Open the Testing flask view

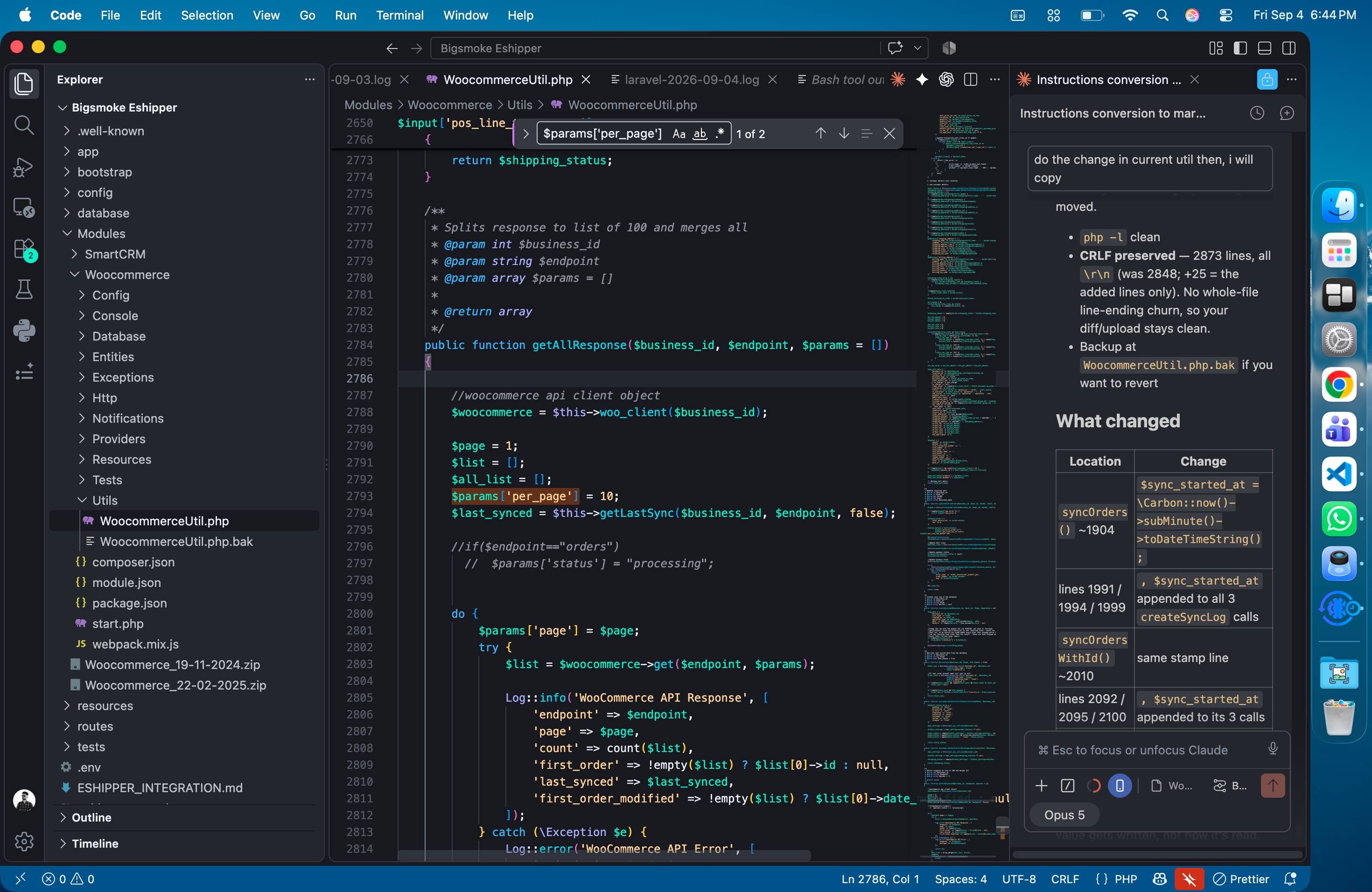click(24, 289)
